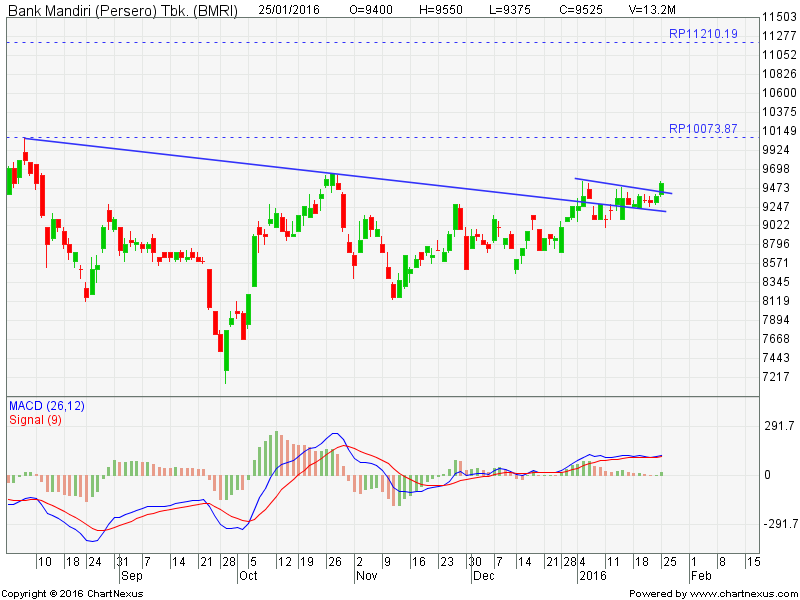Click the 9 date label on the time axis
This screenshot has height=600, width=800.
coord(387,562)
